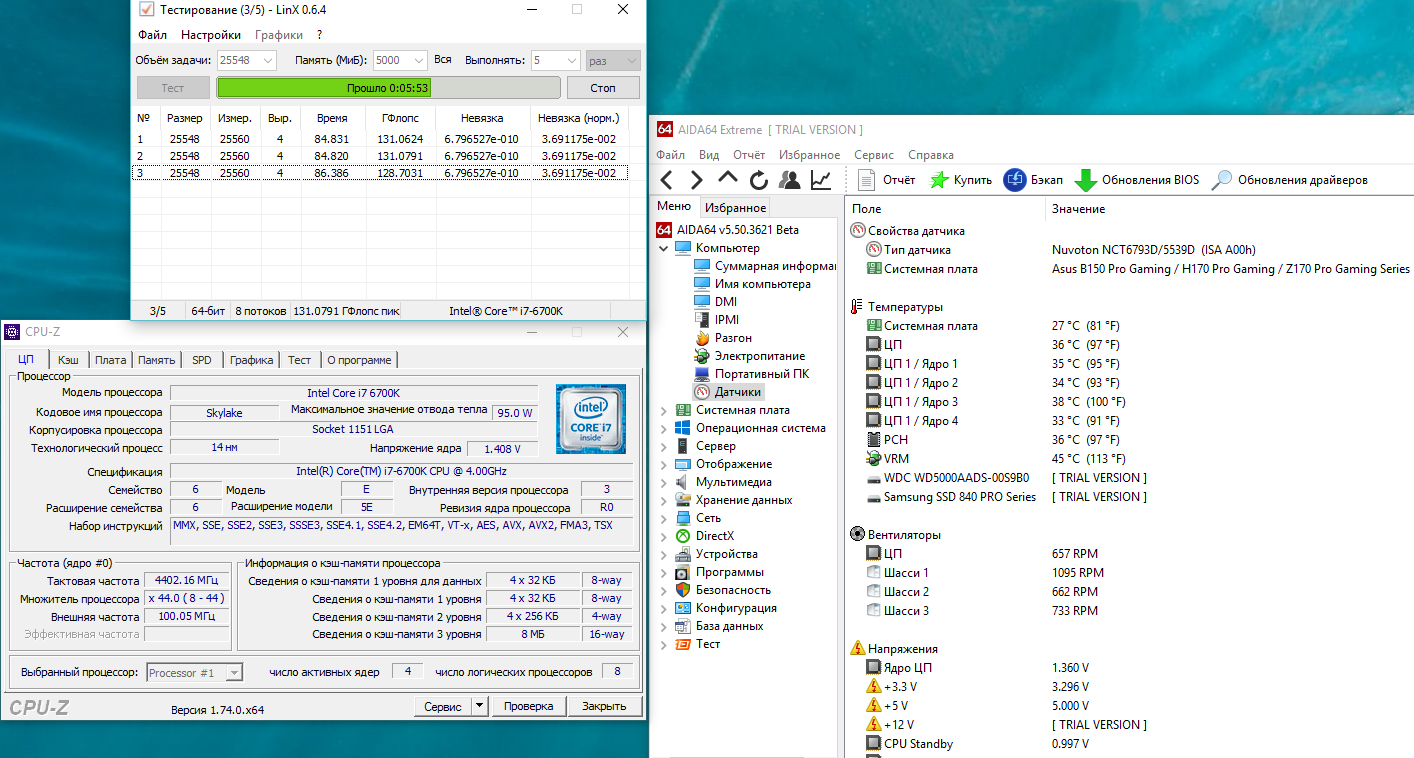Click the Купить star toolbar button

pyautogui.click(x=960, y=180)
